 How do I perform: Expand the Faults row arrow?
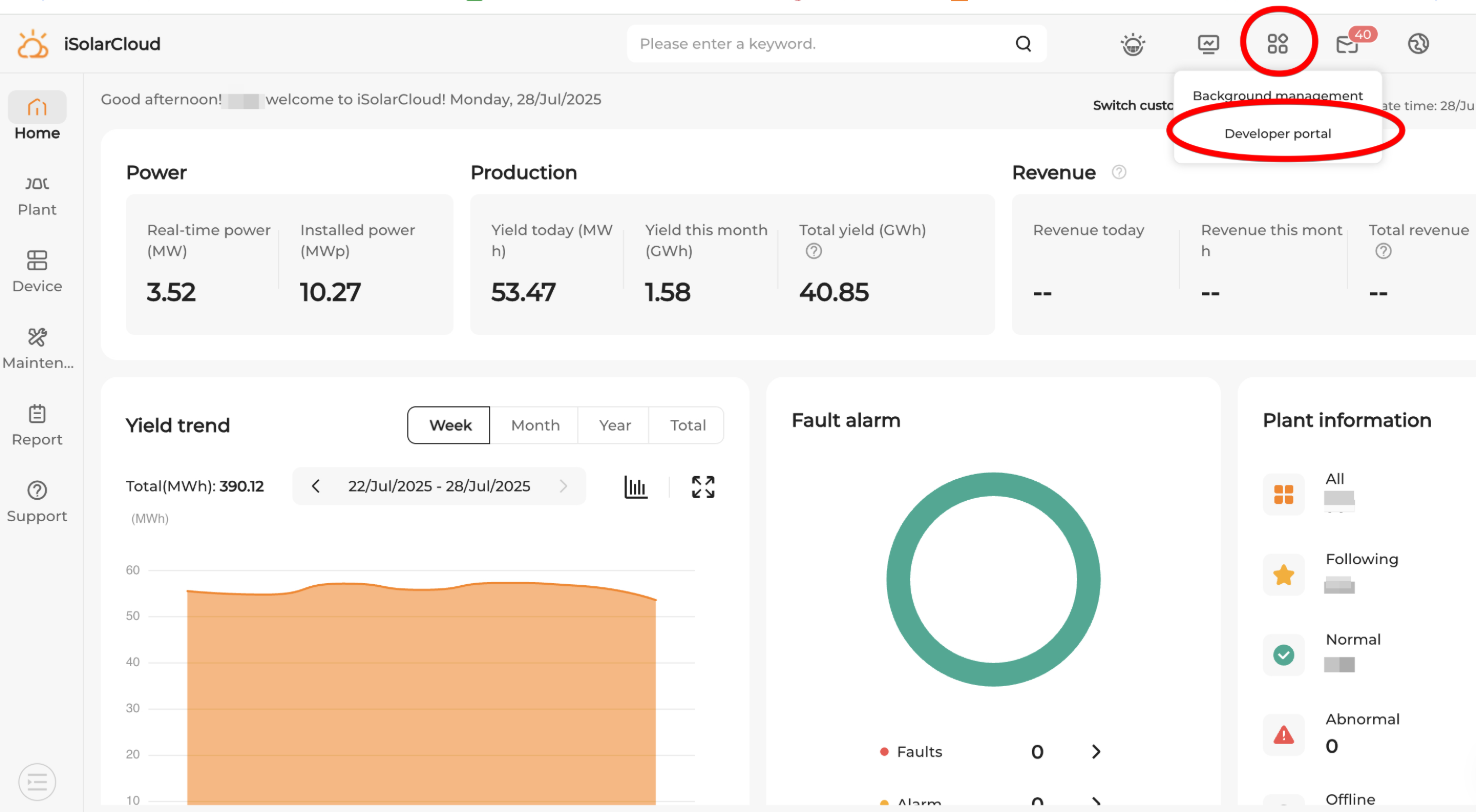pyautogui.click(x=1096, y=752)
